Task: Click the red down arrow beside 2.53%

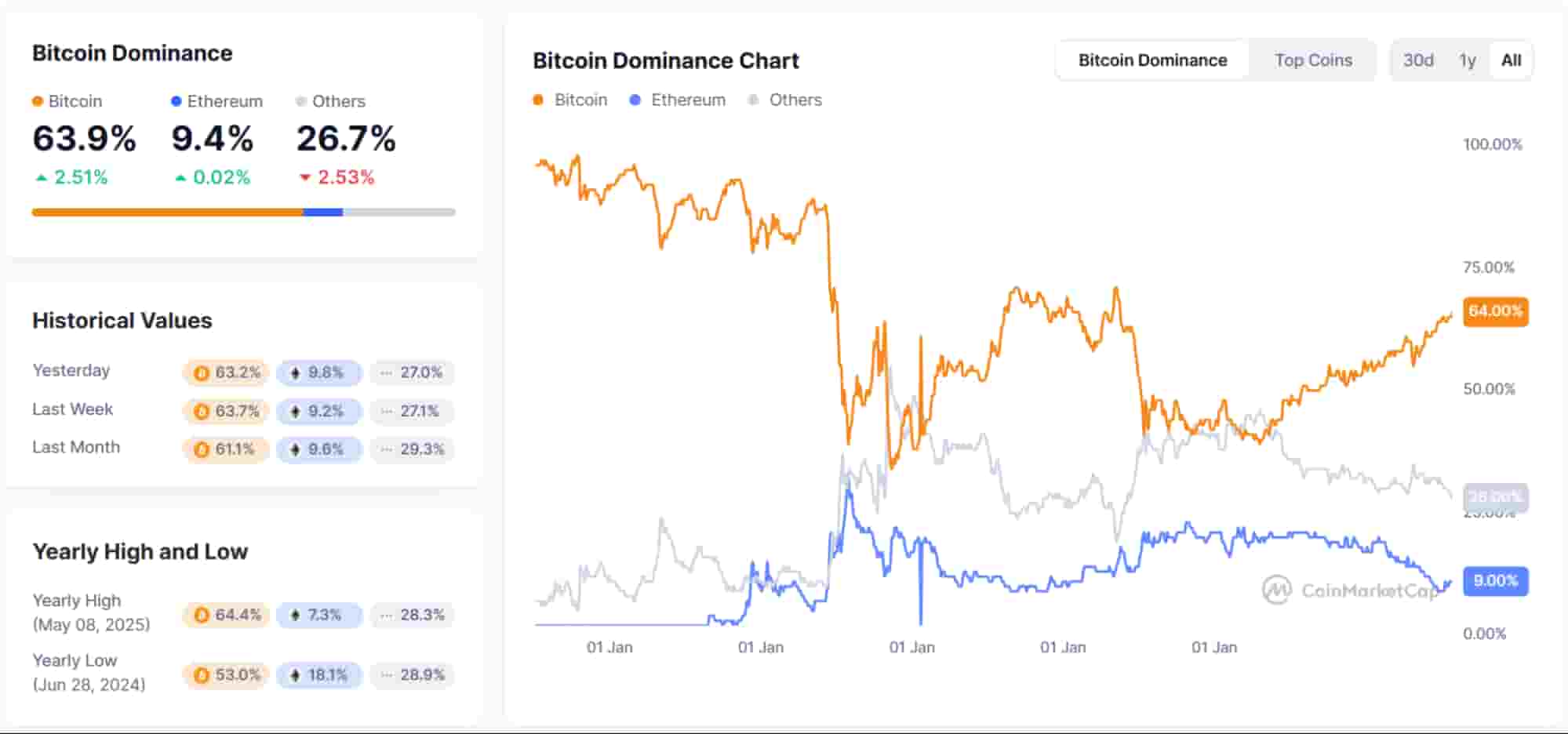Action: point(305,178)
